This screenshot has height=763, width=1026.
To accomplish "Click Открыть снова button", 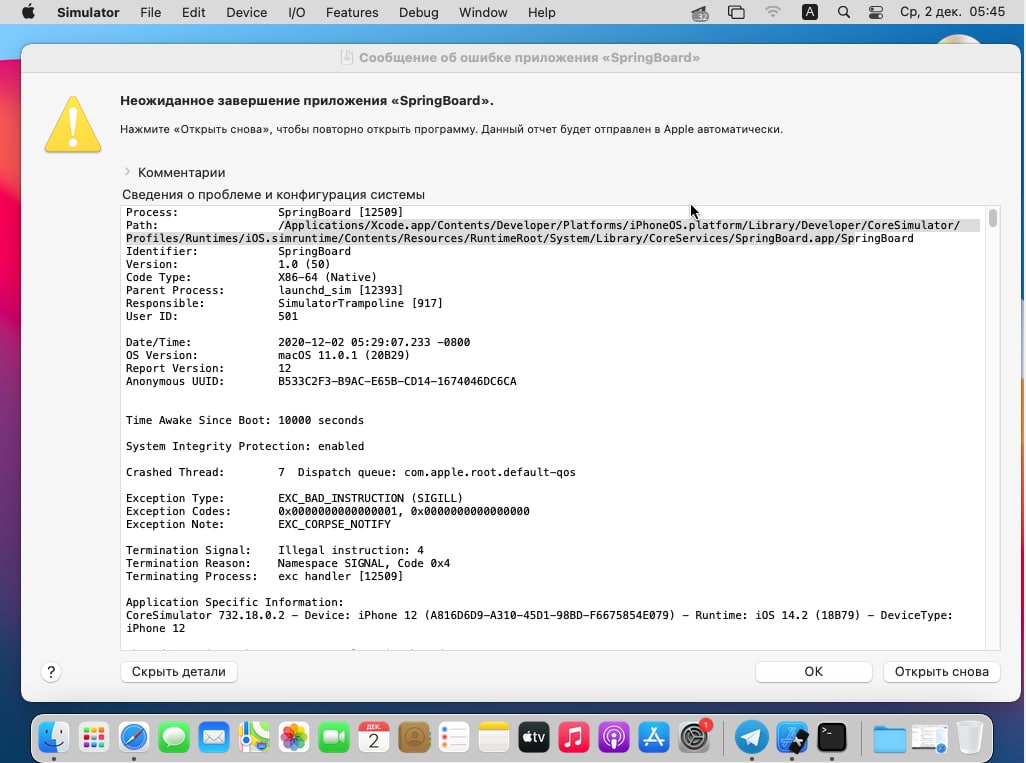I will [x=942, y=671].
